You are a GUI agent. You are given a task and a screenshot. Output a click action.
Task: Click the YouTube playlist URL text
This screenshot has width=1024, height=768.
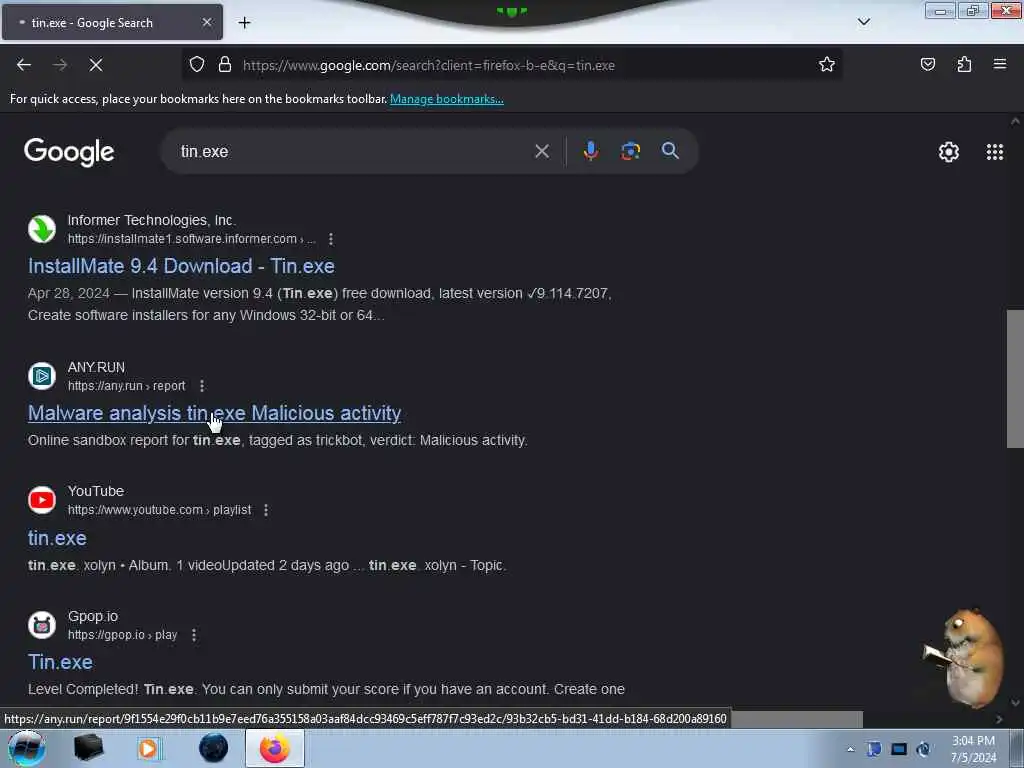(159, 510)
